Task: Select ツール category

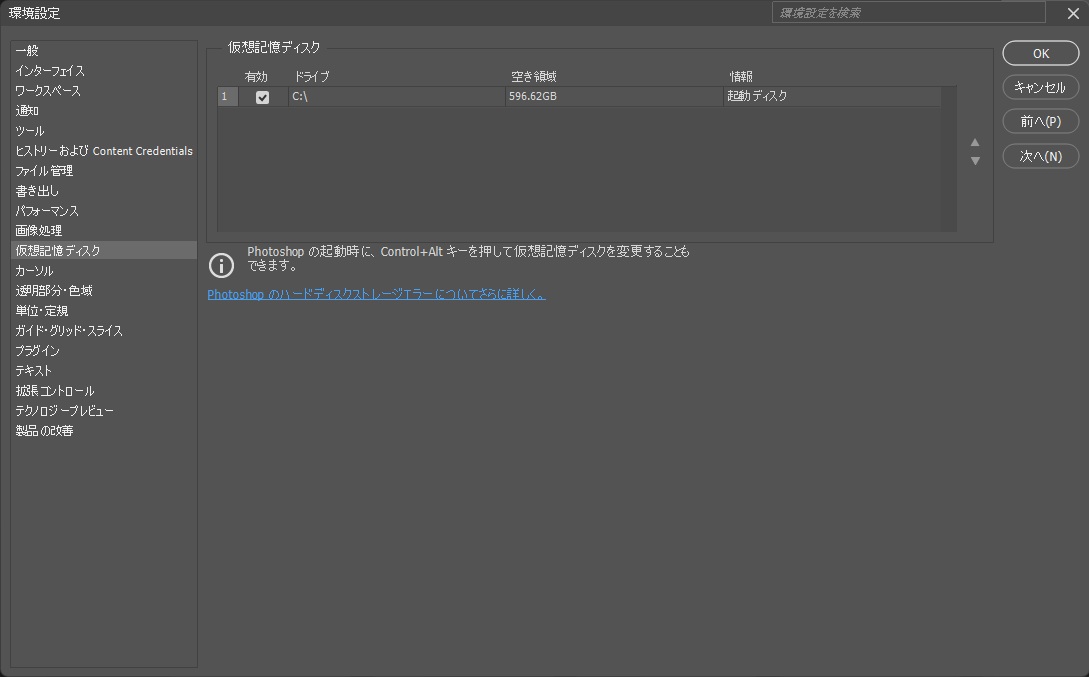Action: pos(104,131)
